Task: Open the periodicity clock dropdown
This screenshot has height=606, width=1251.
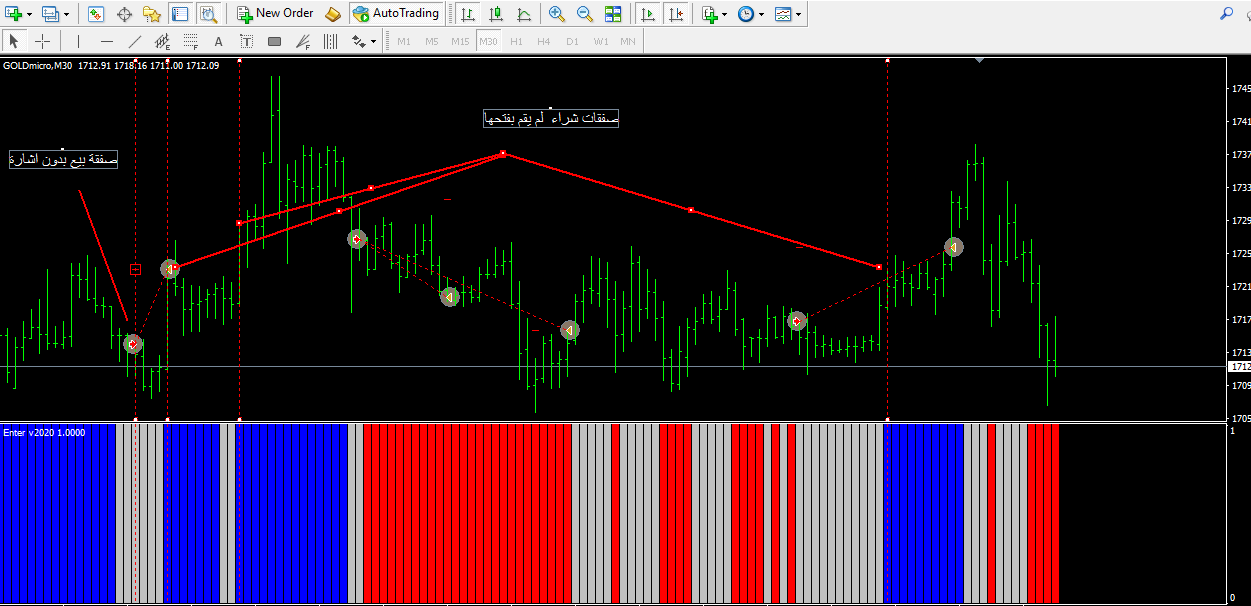Action: click(x=761, y=14)
